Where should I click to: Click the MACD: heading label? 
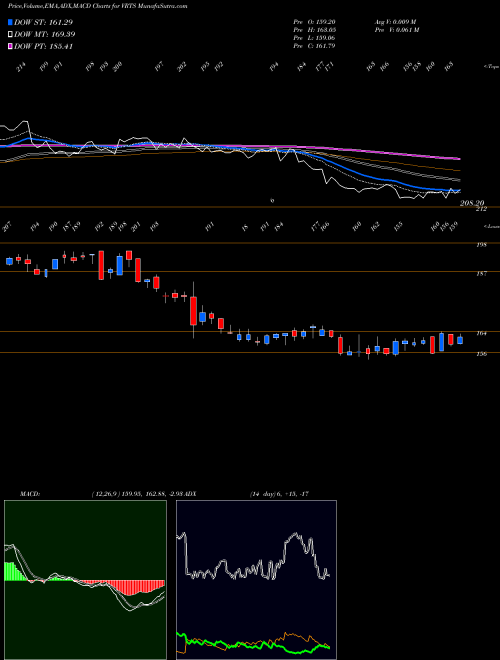(x=30, y=494)
